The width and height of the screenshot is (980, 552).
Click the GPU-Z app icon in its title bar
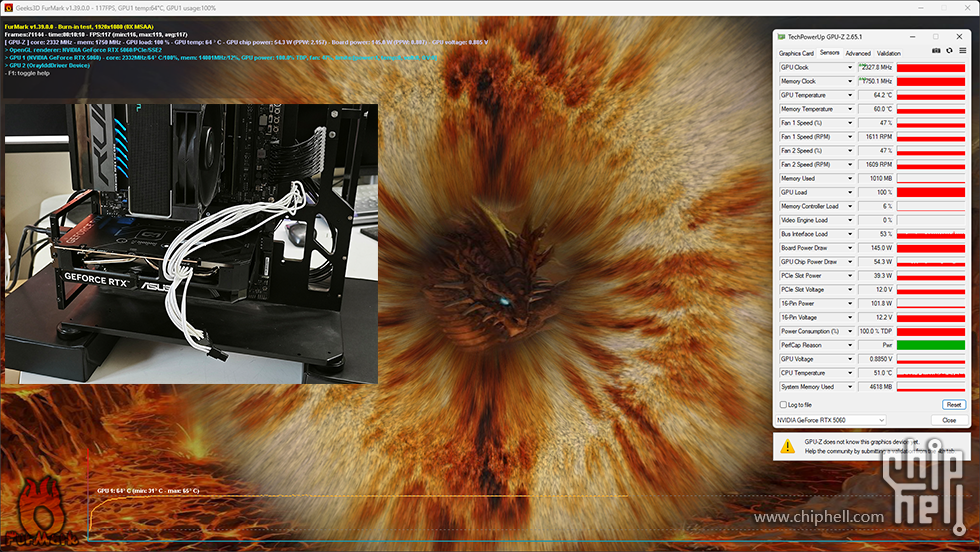(781, 37)
